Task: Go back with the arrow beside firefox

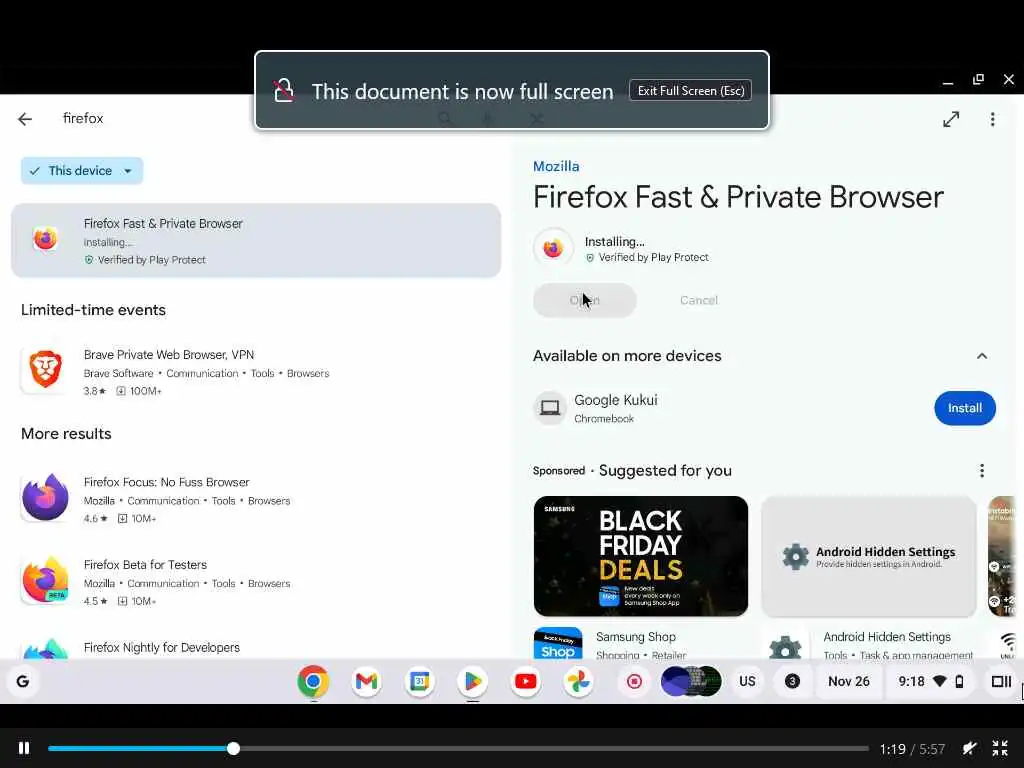Action: point(25,119)
